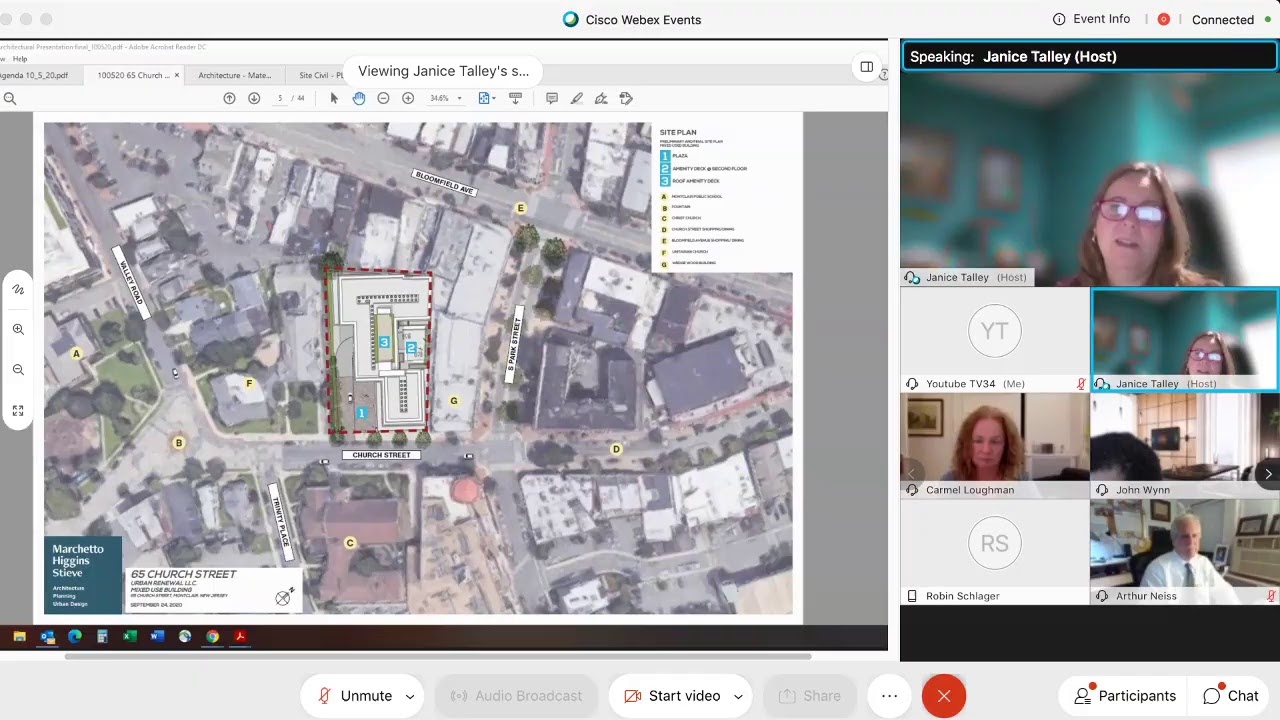Click next page down arrow in Acrobat
The height and width of the screenshot is (720, 1280).
click(x=254, y=98)
